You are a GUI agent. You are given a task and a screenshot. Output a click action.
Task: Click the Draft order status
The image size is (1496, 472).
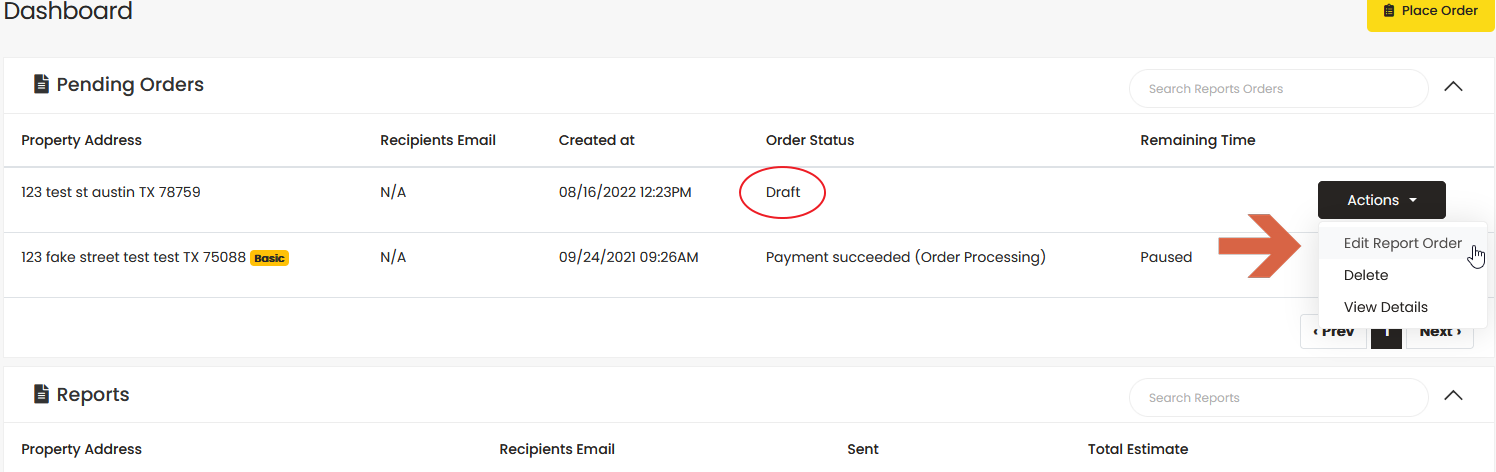coord(783,192)
